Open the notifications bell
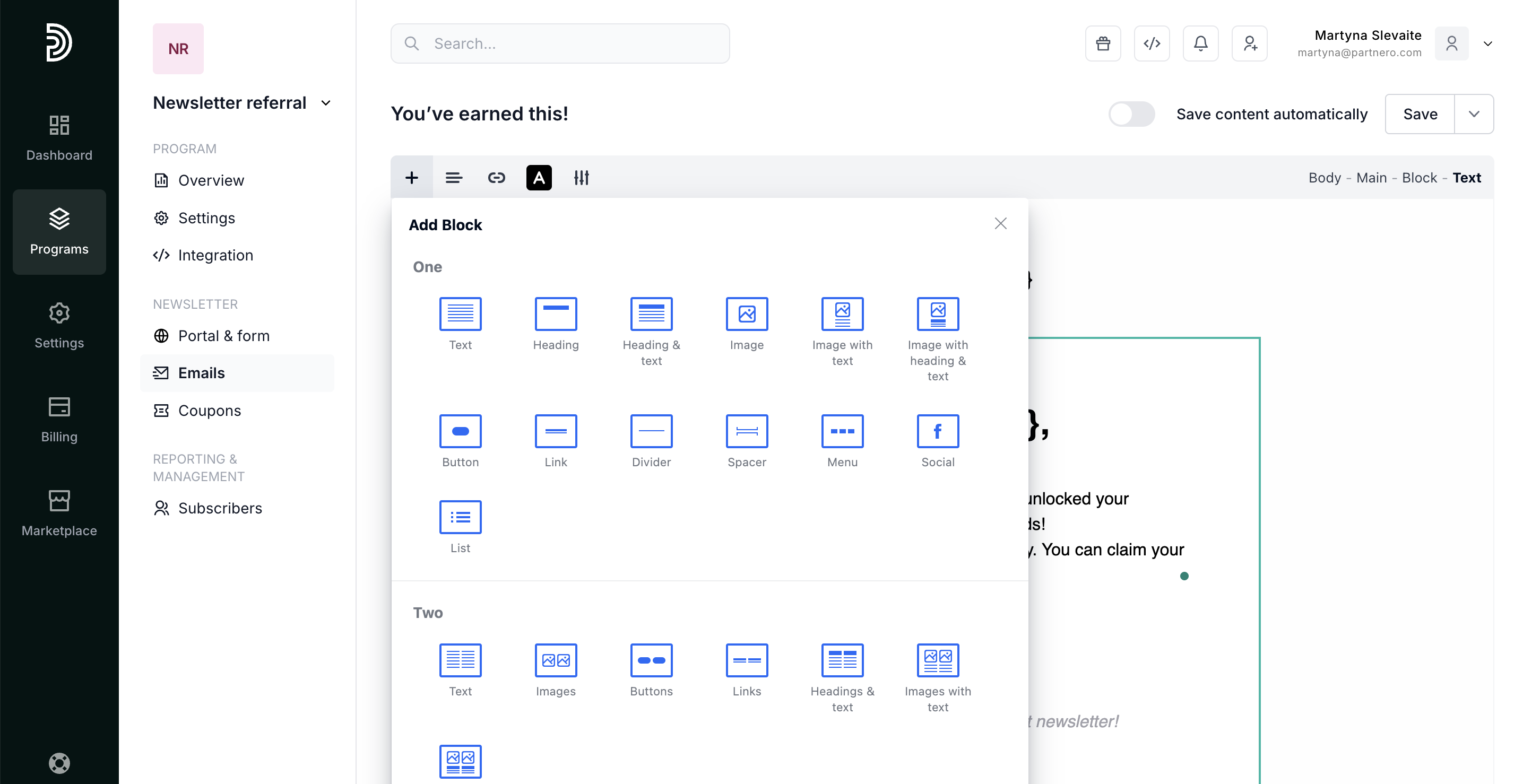Viewport: 1523px width, 784px height. (1200, 43)
